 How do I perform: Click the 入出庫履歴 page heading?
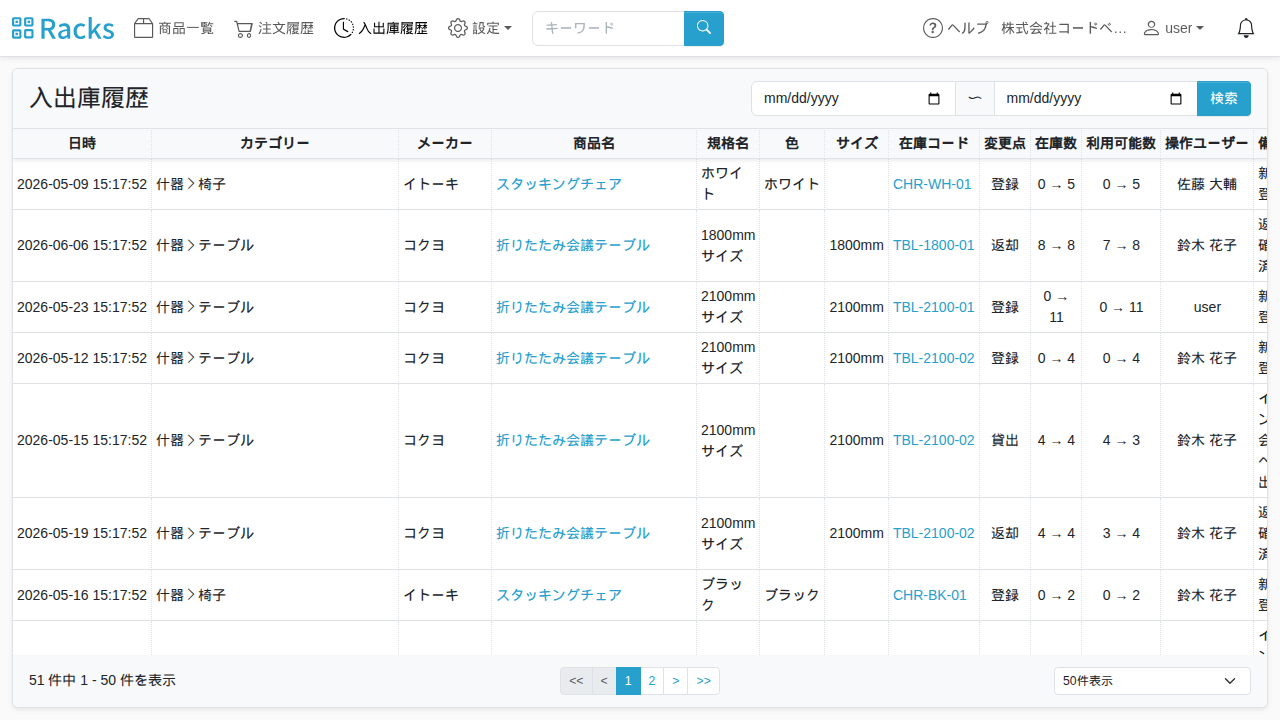[x=89, y=98]
